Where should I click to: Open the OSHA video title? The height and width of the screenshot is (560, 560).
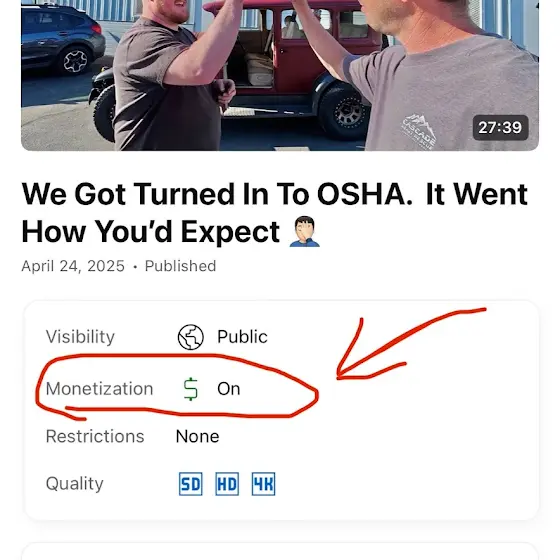(x=274, y=212)
